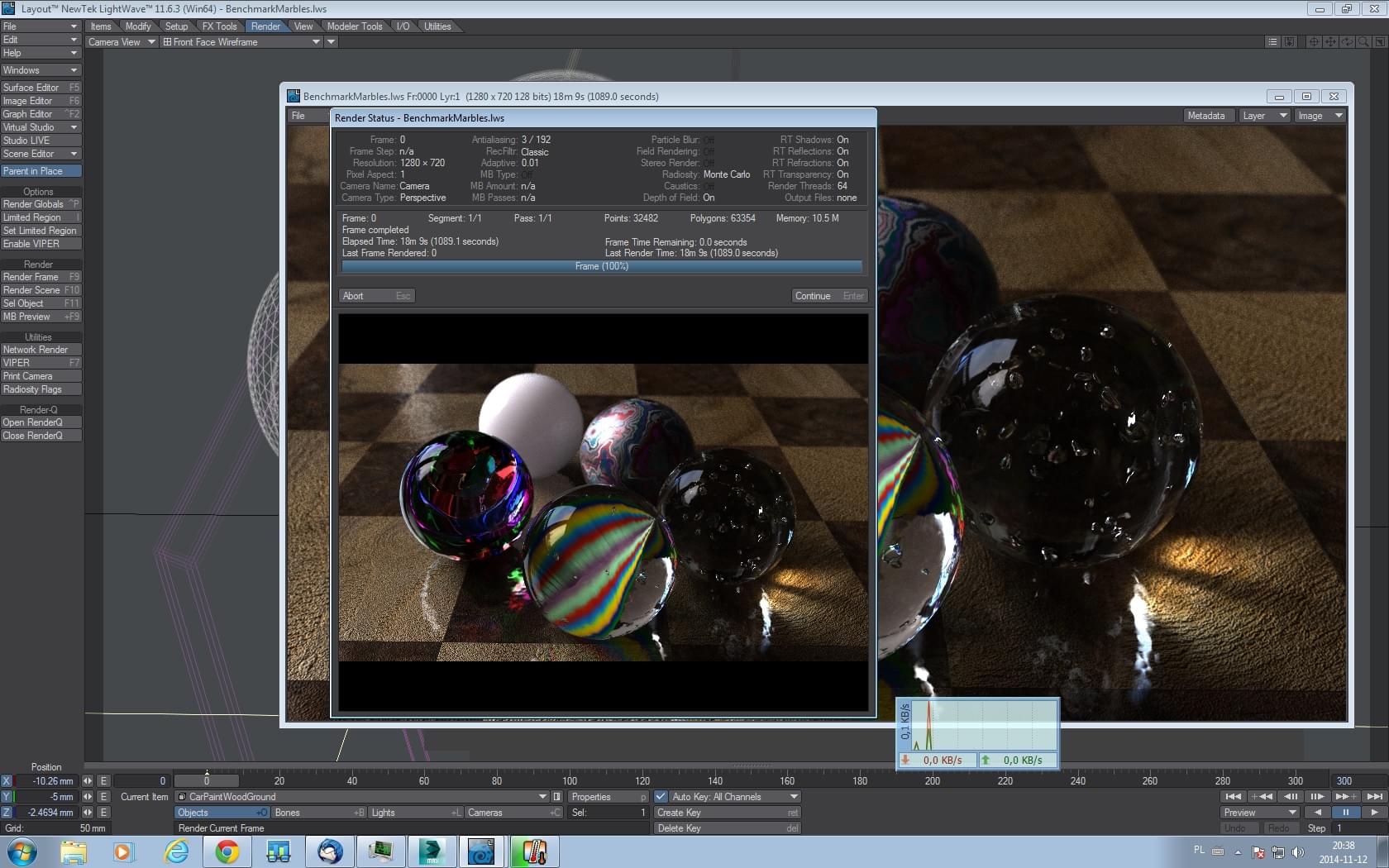Viewport: 1389px width, 868px height.
Task: Open the item list icon beside Current Item
Action: (557, 797)
